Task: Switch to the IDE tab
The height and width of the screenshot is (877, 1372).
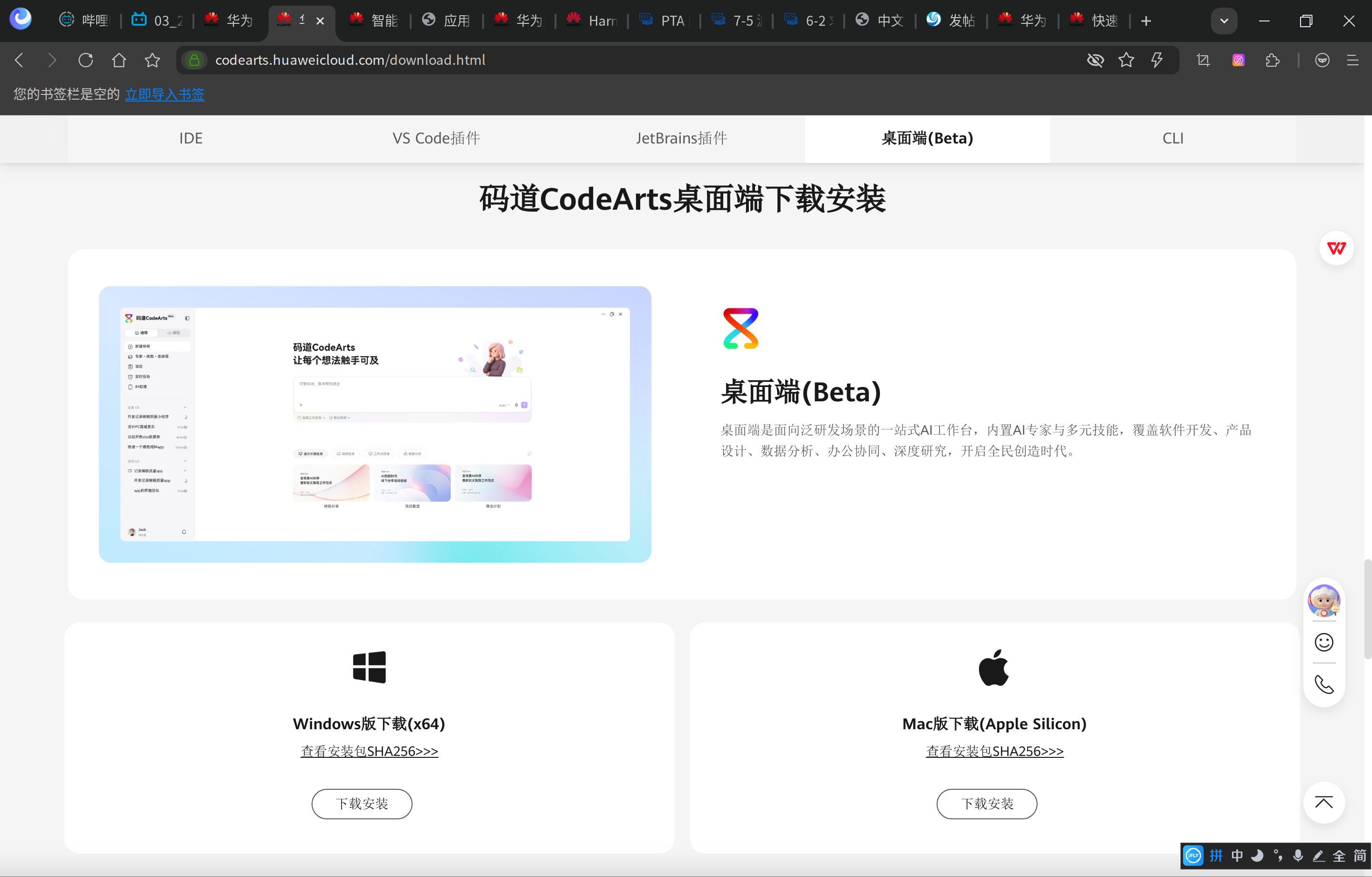Action: 191,139
